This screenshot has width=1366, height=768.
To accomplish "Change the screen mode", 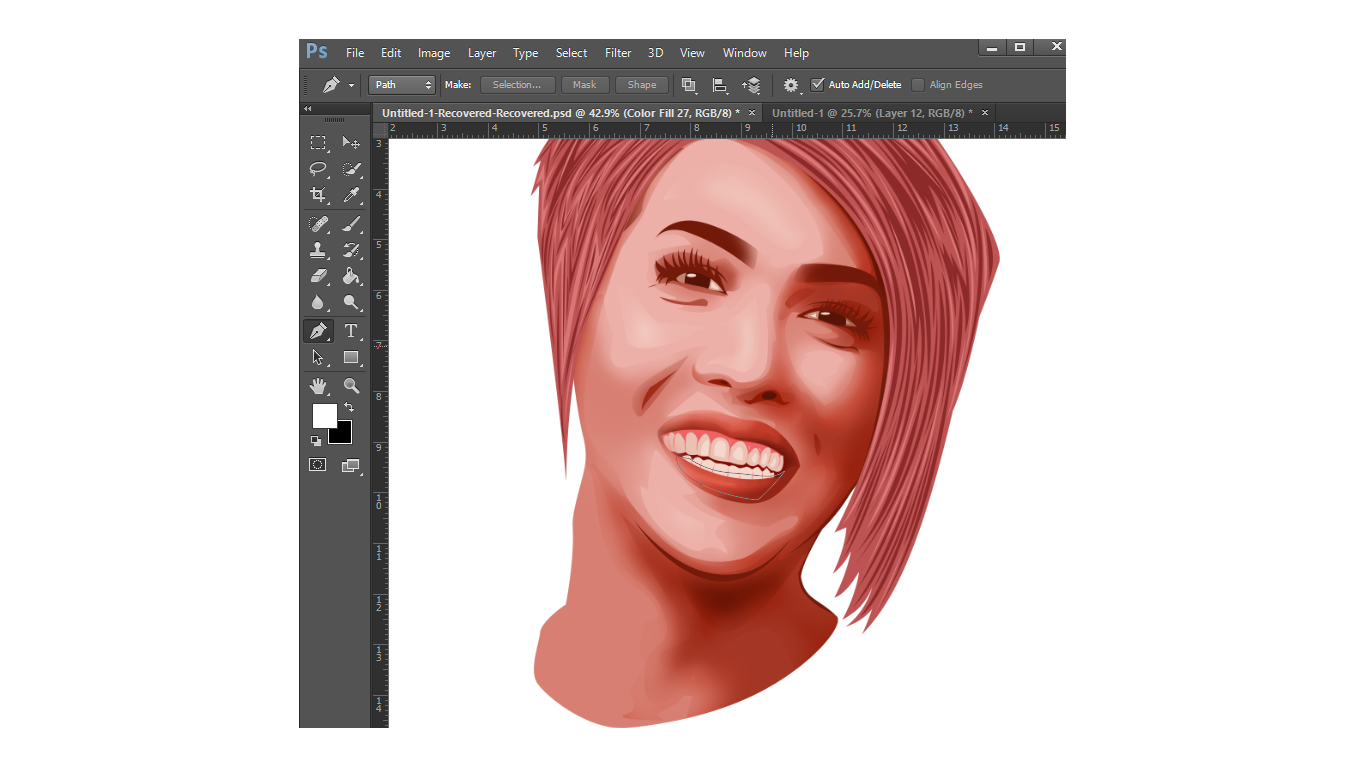I will [350, 465].
